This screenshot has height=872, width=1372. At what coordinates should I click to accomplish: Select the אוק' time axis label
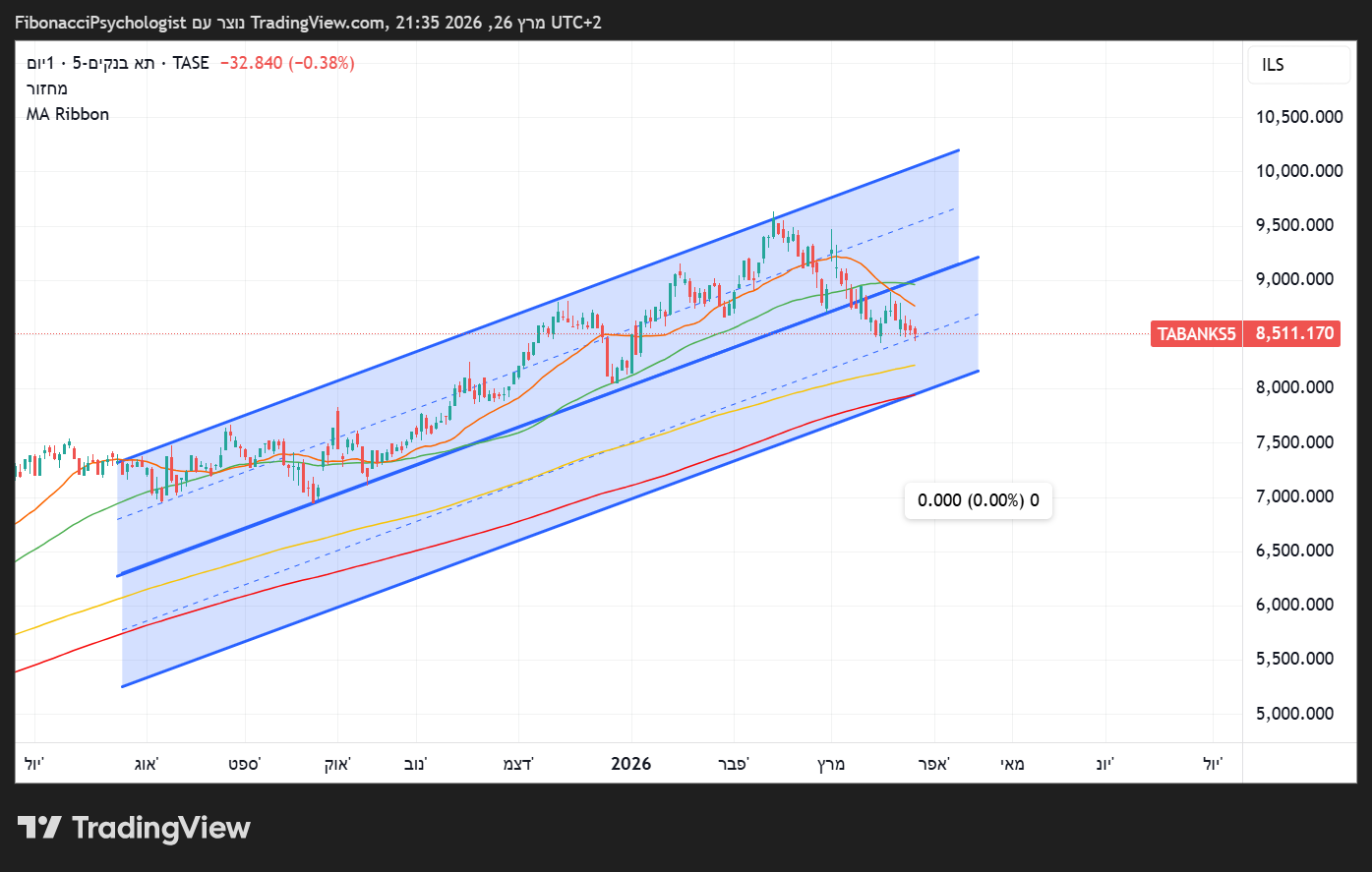point(337,764)
